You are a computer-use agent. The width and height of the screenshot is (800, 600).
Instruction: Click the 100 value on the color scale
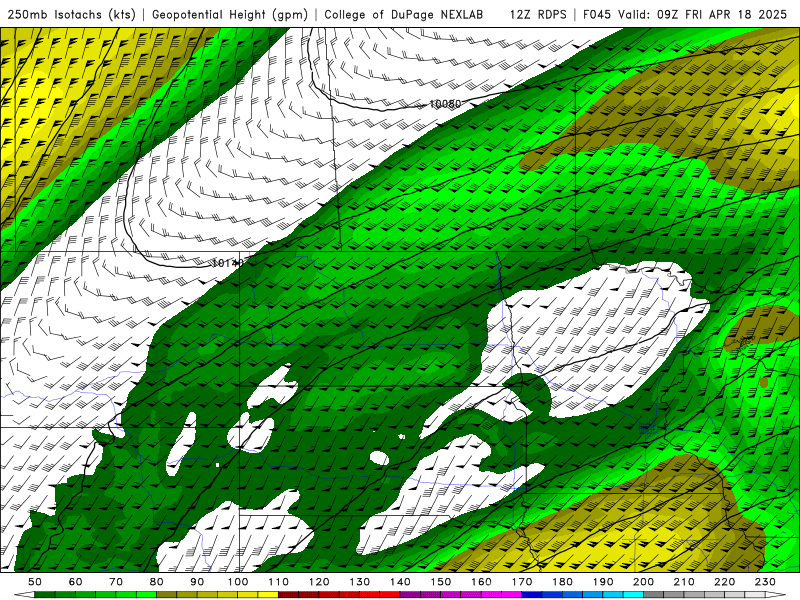[x=238, y=582]
